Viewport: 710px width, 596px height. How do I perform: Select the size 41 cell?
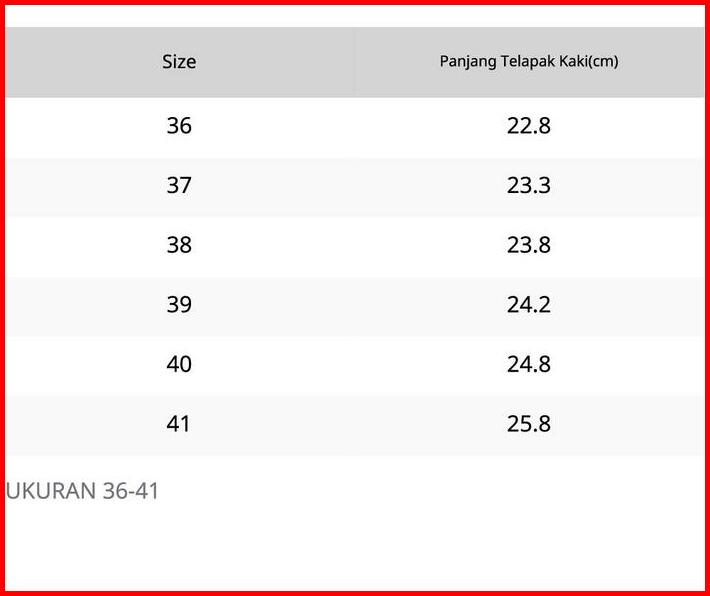[179, 424]
